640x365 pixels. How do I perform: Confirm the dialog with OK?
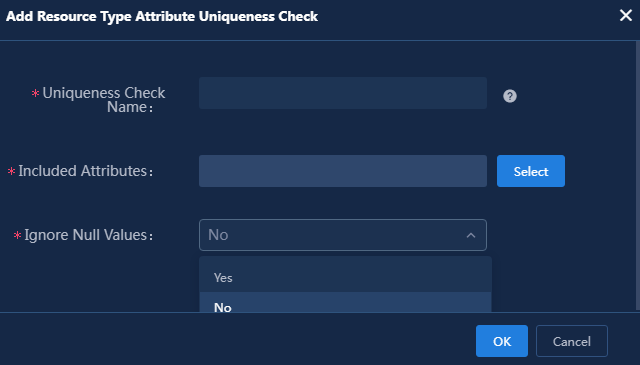502,341
